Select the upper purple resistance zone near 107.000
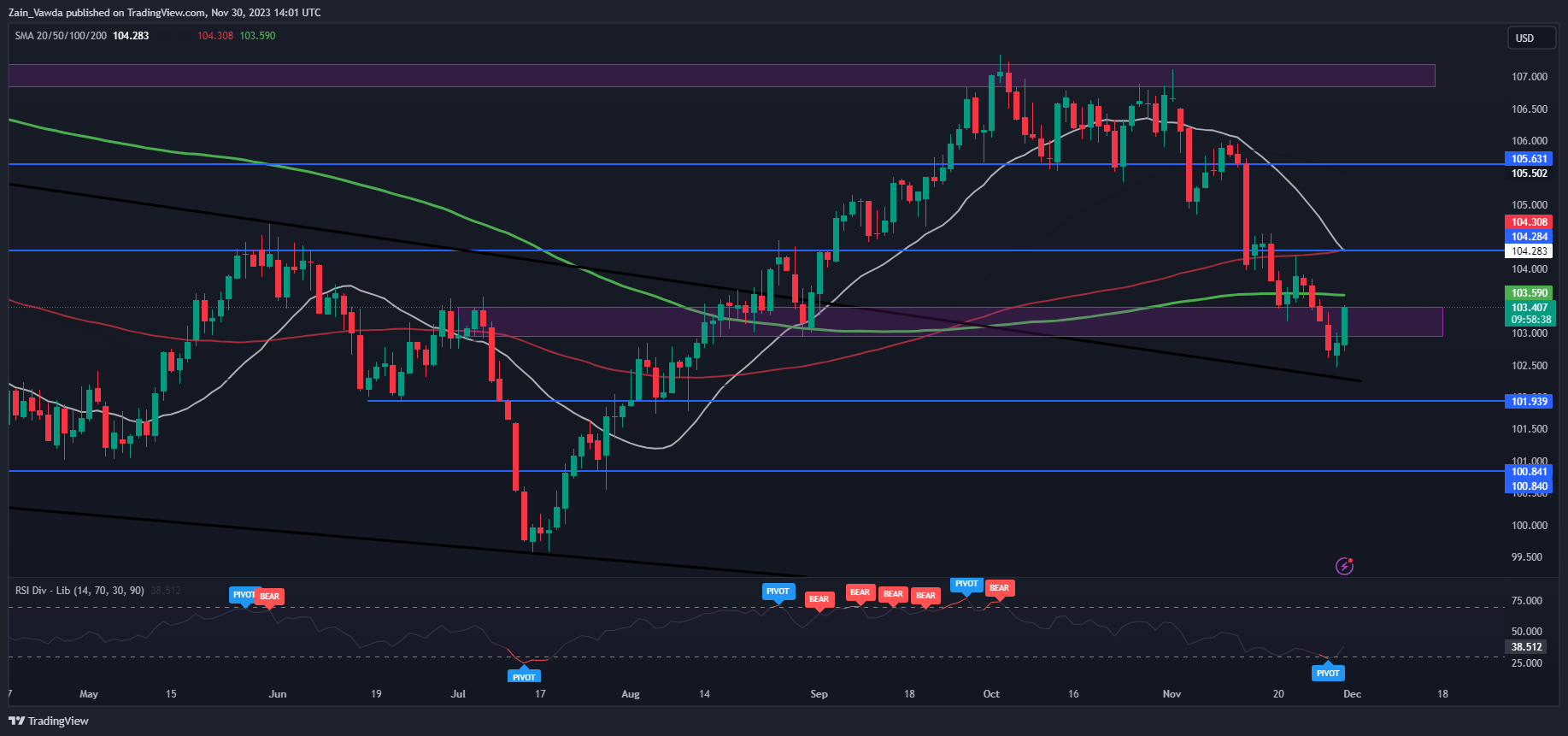Screen dimensions: 1568x736 (x=721, y=75)
